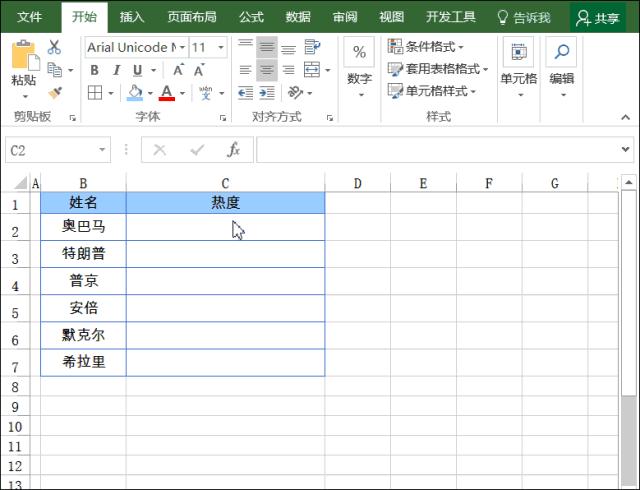Collapse the ribbon with the chevron
The height and width of the screenshot is (490, 640).
click(x=625, y=118)
